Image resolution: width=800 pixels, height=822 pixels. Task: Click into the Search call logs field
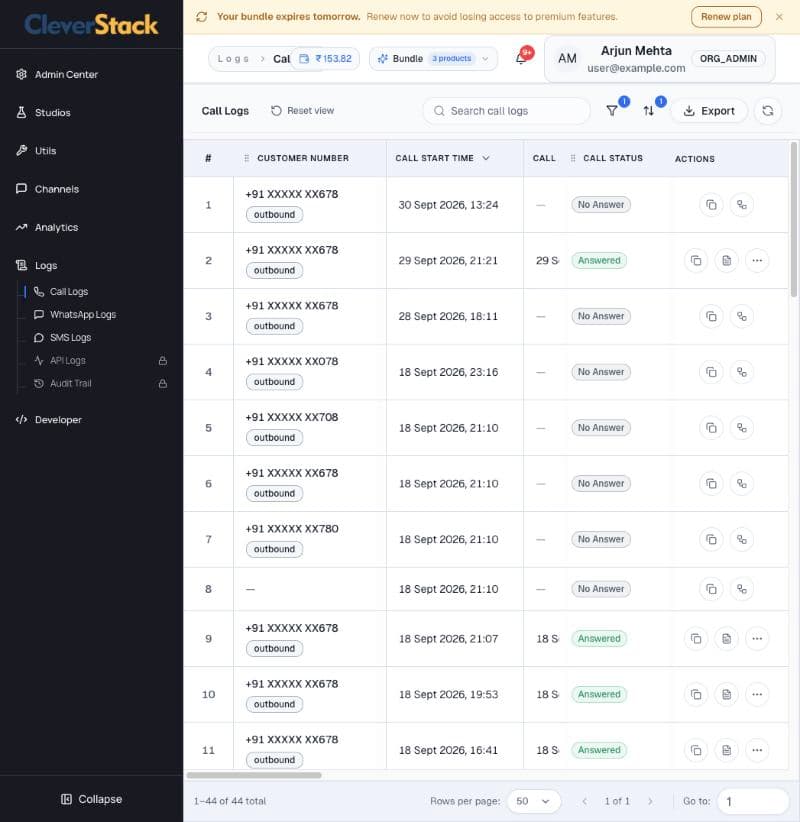coord(506,111)
